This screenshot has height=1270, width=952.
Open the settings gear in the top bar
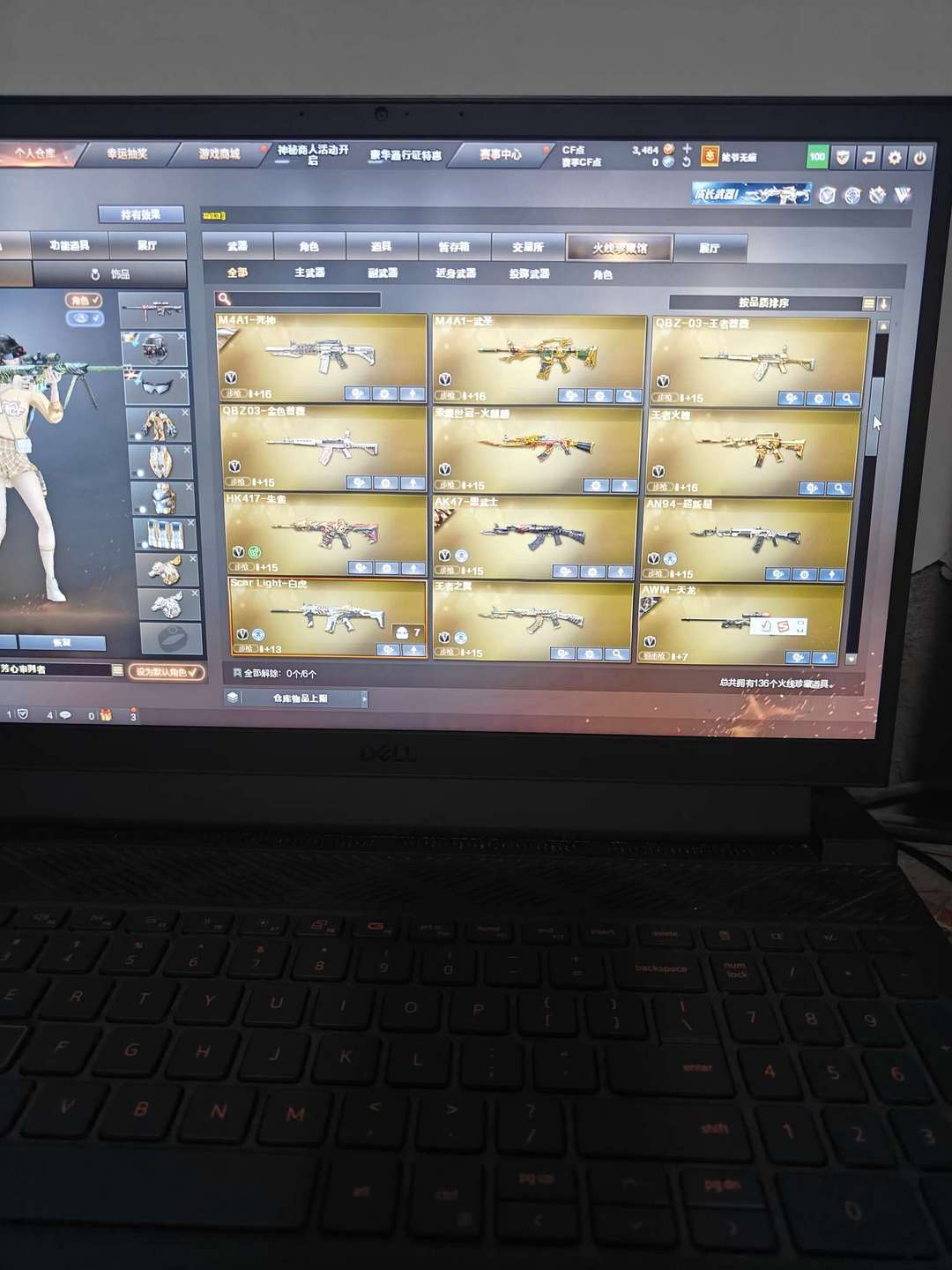click(x=895, y=158)
